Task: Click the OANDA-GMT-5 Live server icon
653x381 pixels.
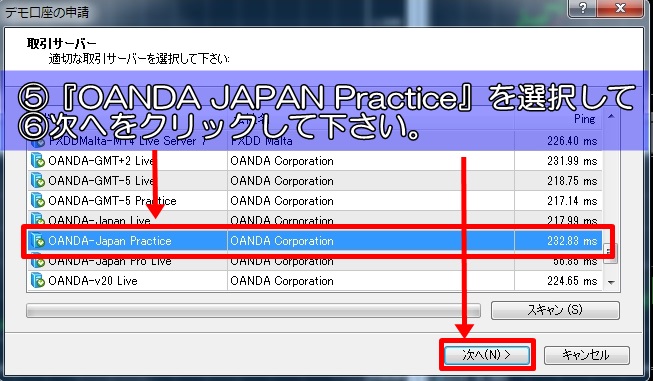Action: pos(38,180)
